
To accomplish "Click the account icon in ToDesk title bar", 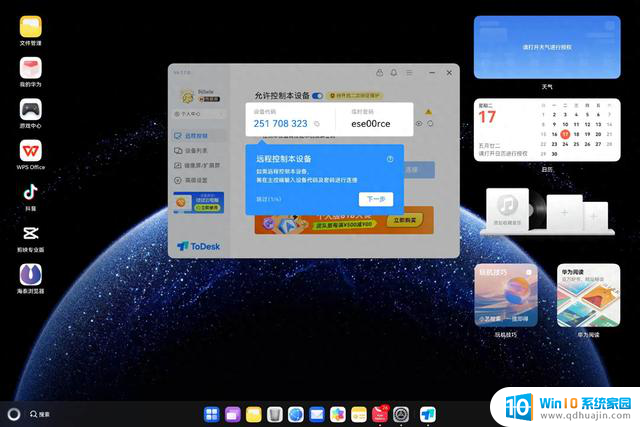I will [x=380, y=73].
